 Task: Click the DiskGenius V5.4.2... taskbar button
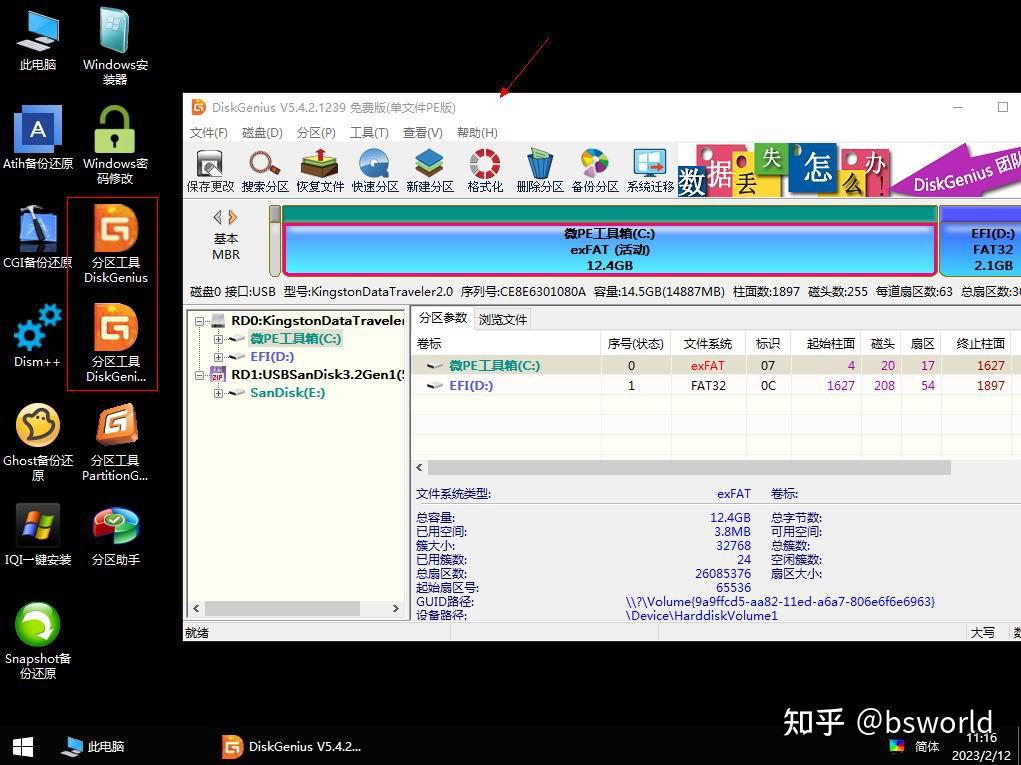tap(291, 747)
